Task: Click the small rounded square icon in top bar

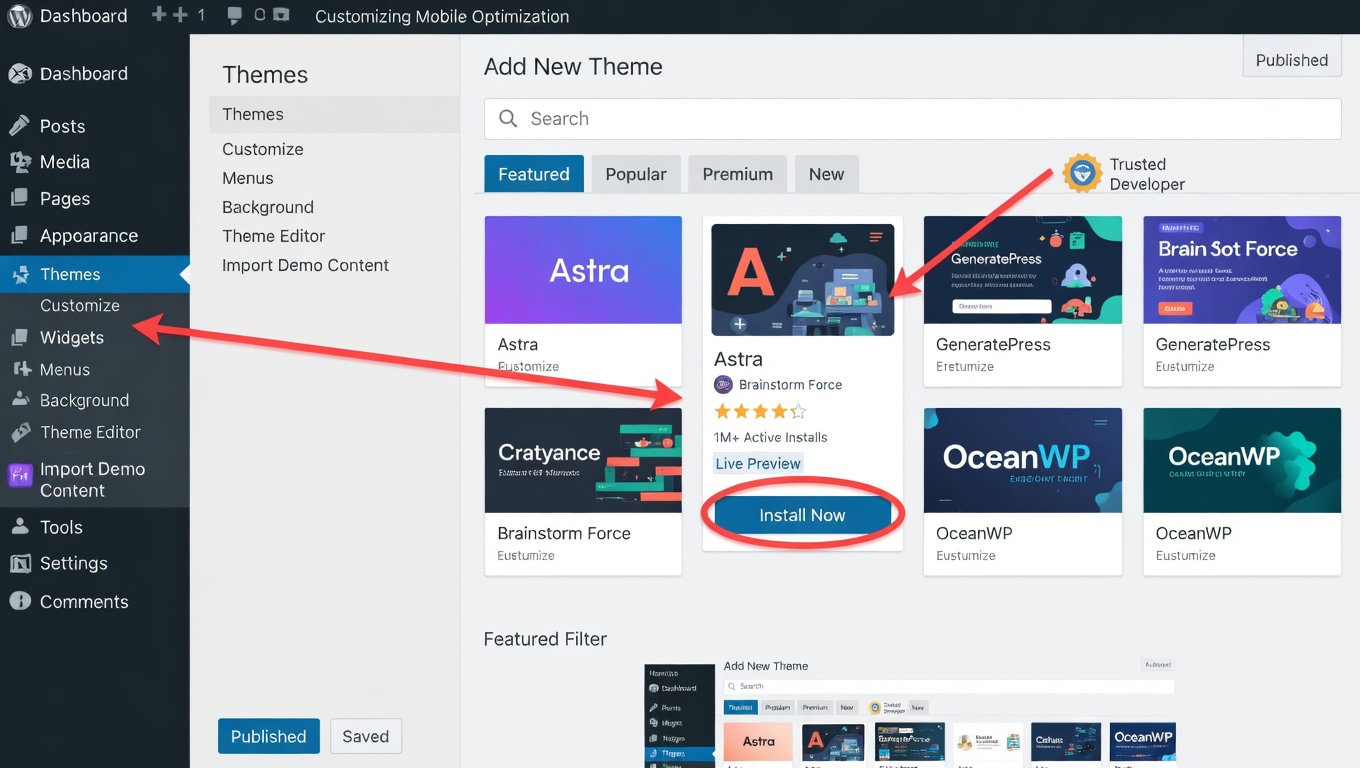Action: [x=260, y=15]
